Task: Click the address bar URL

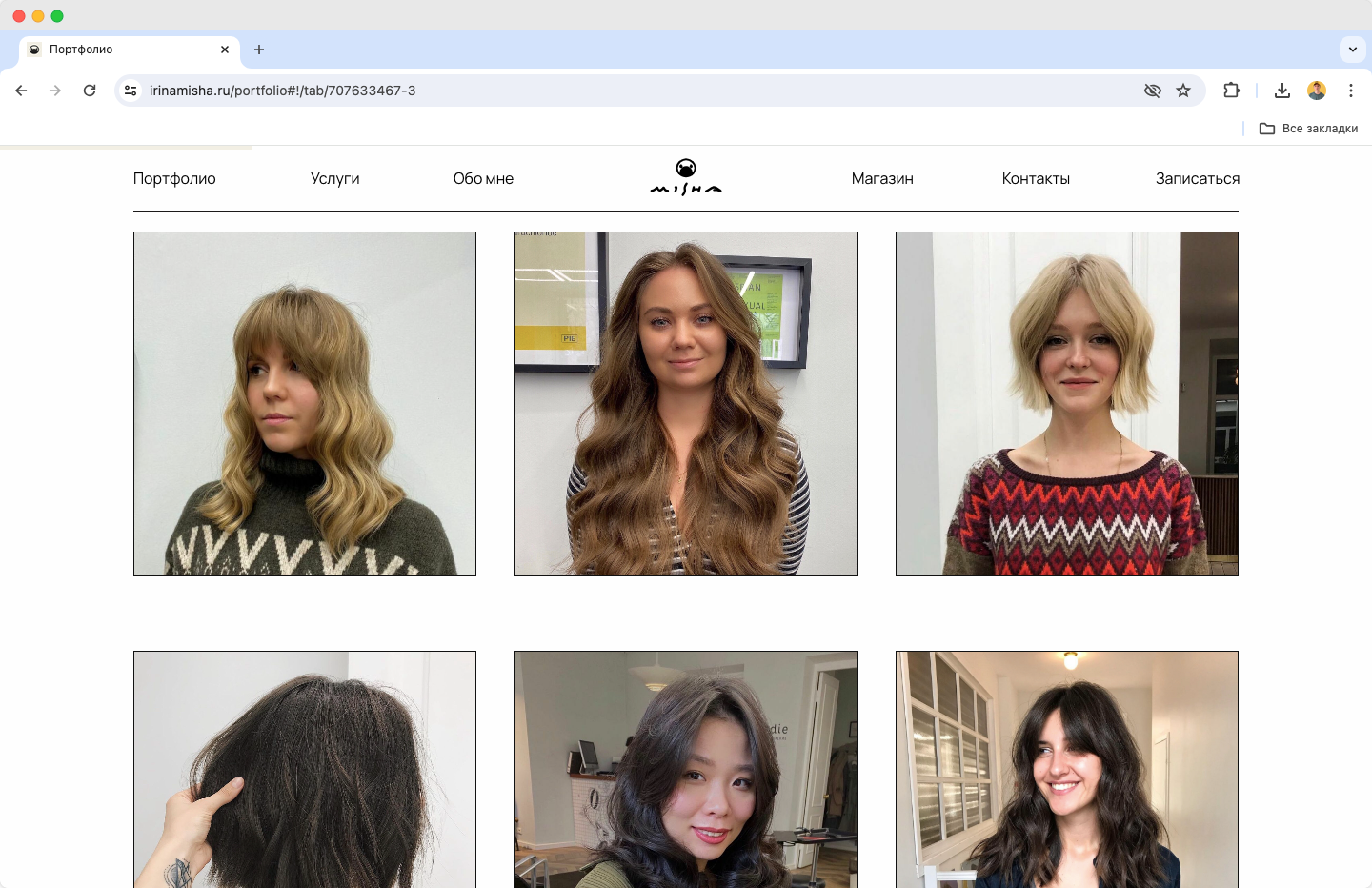Action: 282,91
